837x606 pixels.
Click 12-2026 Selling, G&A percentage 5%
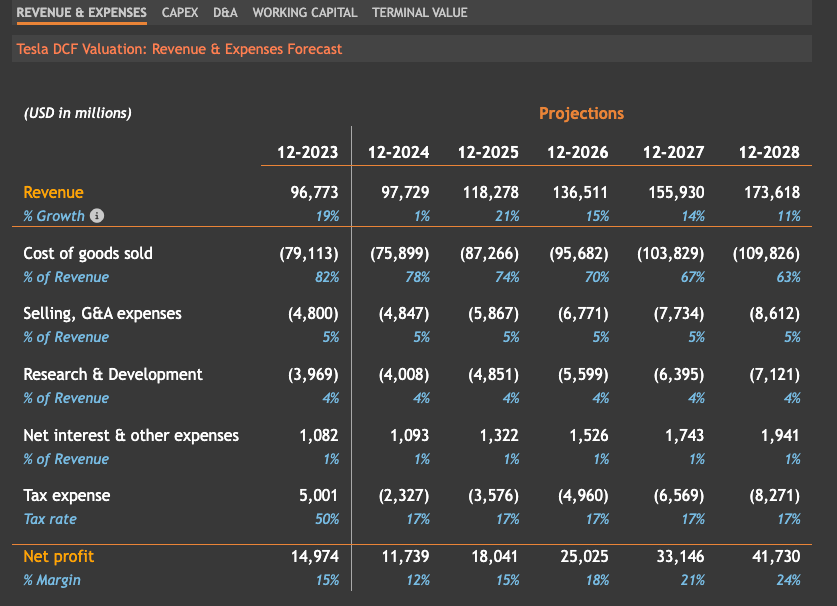[x=601, y=337]
